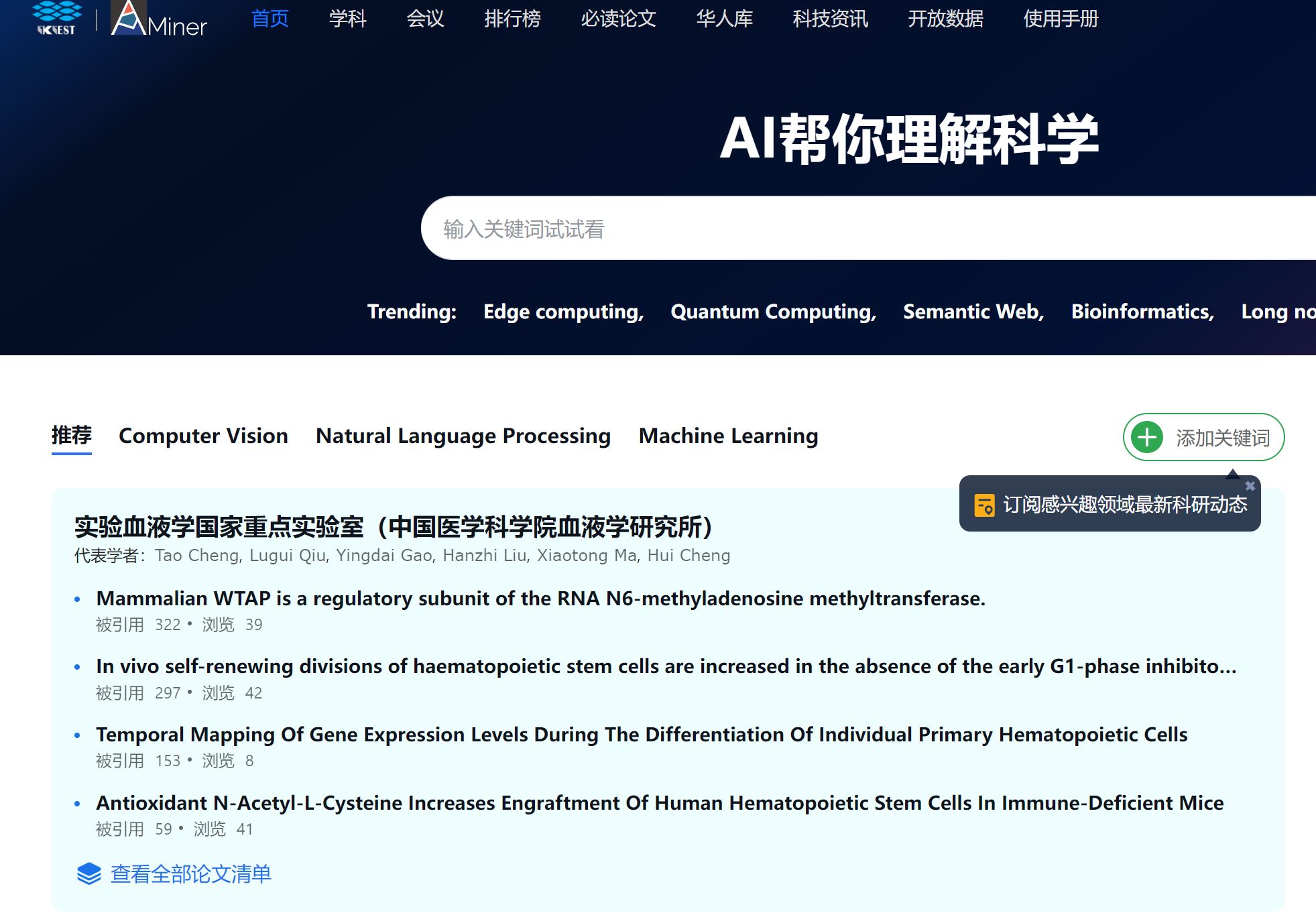
Task: Open the Mammalian WTAP paper link
Action: pyautogui.click(x=540, y=599)
